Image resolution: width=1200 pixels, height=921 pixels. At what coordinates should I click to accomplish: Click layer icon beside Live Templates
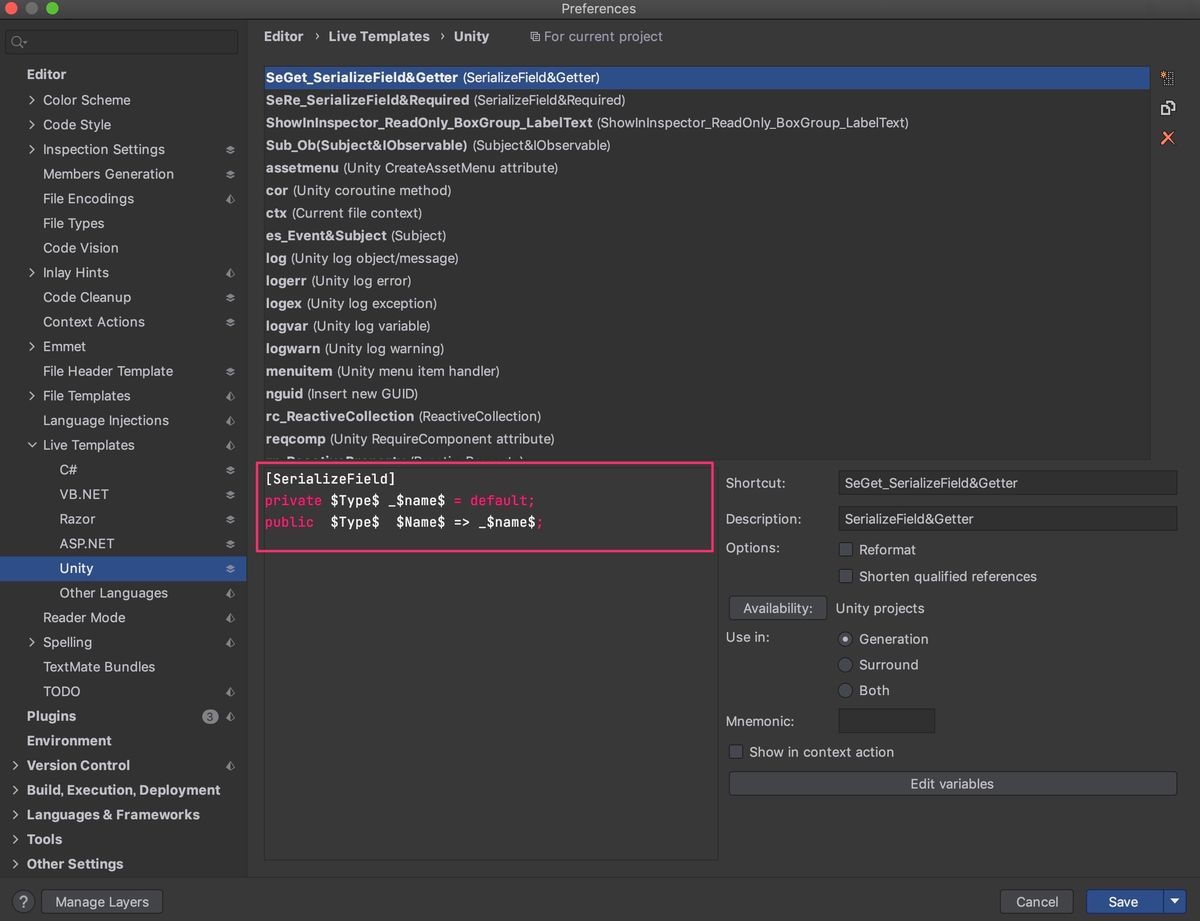230,446
